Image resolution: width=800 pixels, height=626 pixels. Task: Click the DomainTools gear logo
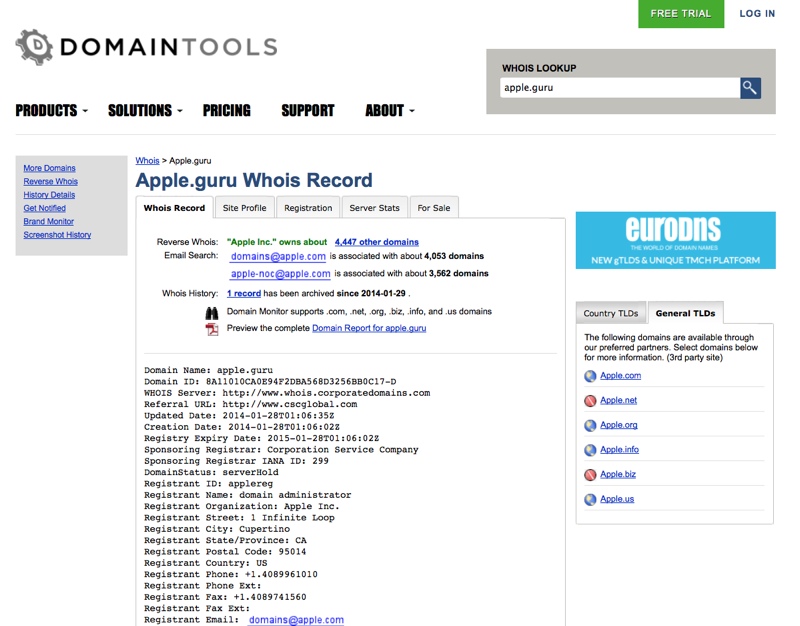tap(34, 47)
